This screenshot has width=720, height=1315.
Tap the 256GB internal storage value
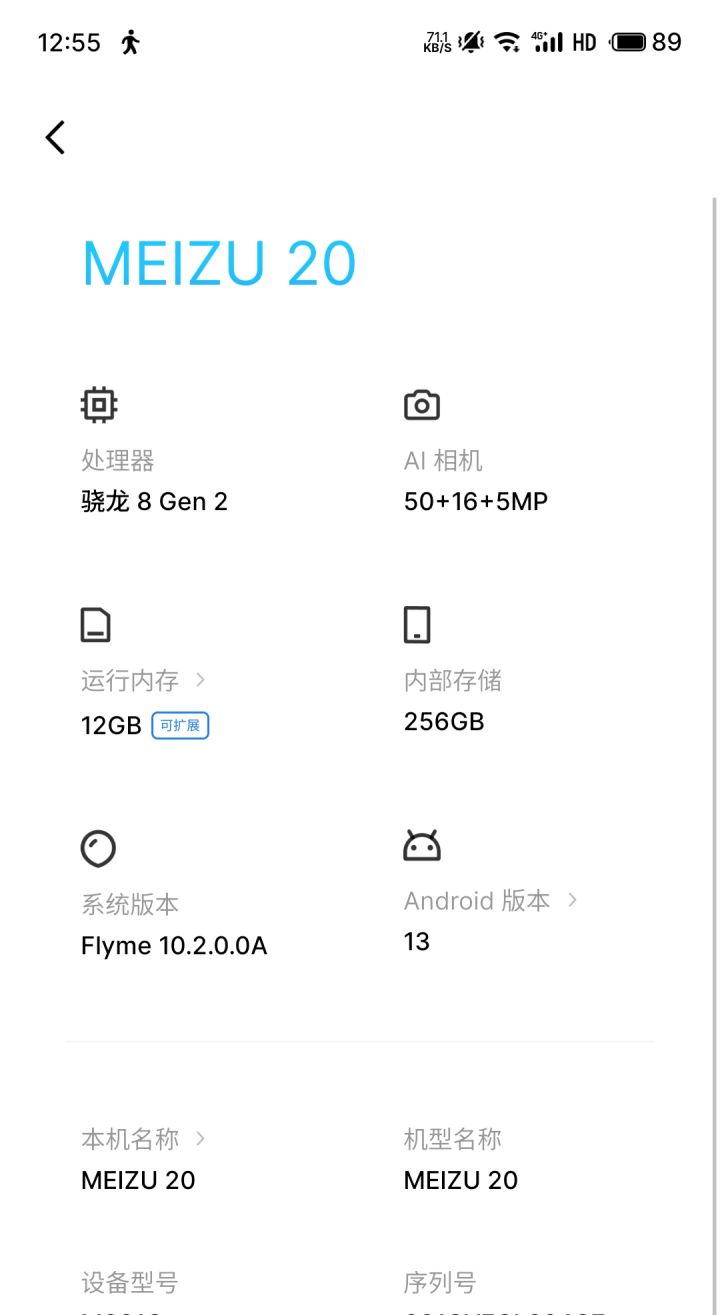tap(444, 721)
